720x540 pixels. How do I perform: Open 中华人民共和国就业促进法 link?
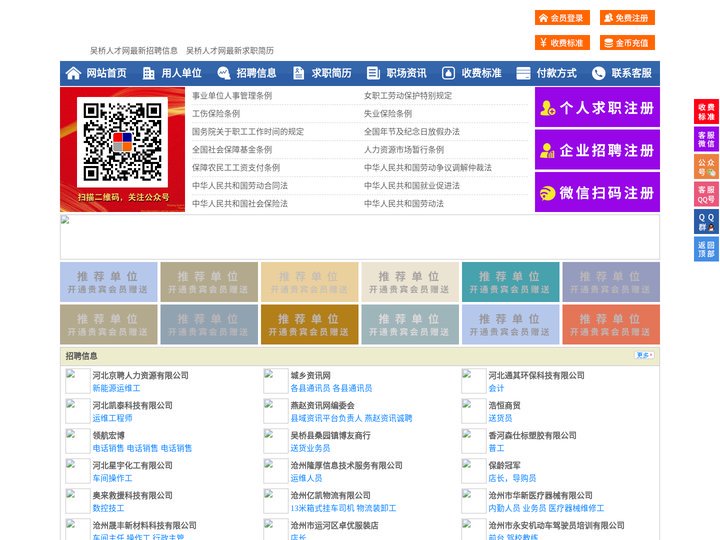pyautogui.click(x=412, y=186)
